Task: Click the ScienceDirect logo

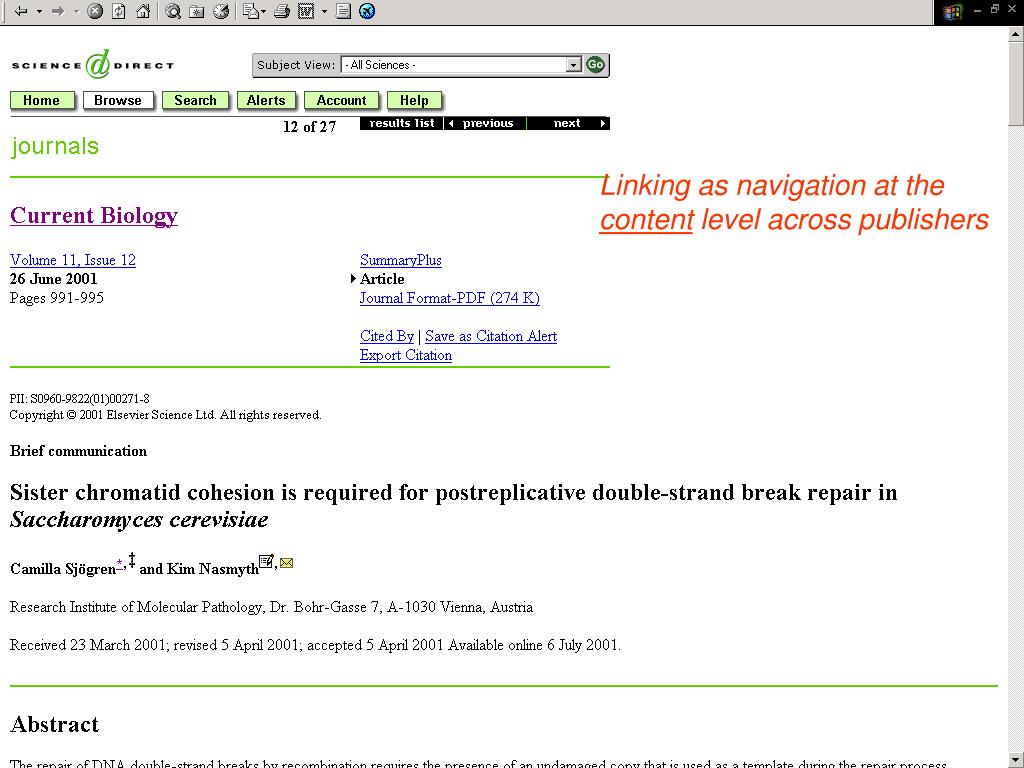Action: tap(93, 65)
